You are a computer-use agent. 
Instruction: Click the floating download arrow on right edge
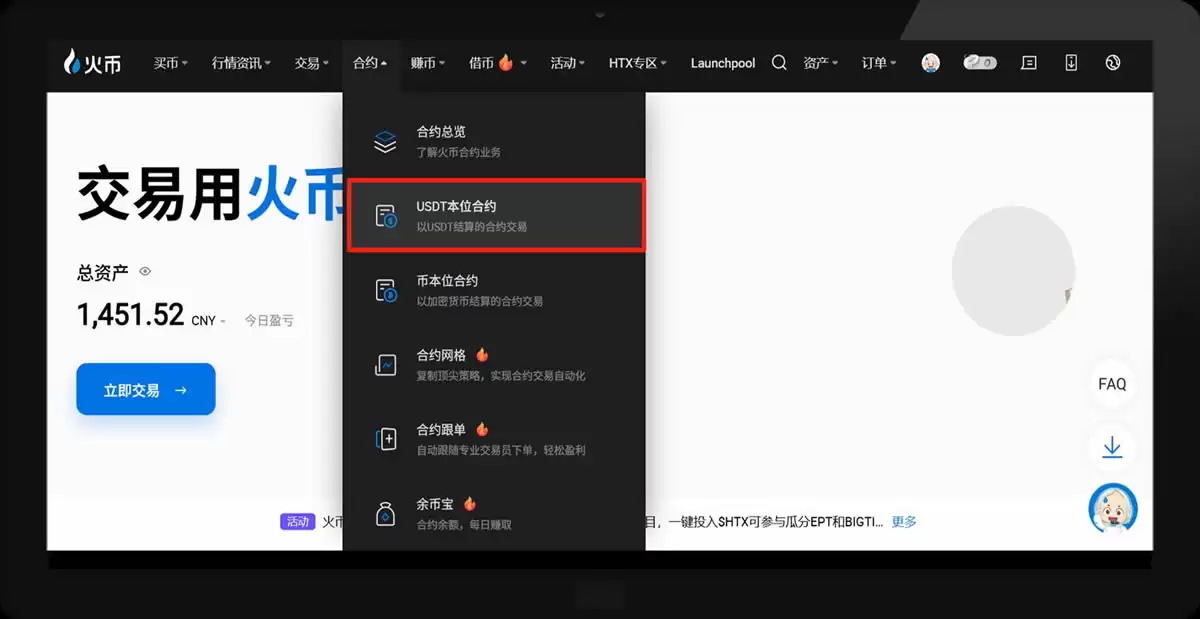click(1113, 448)
